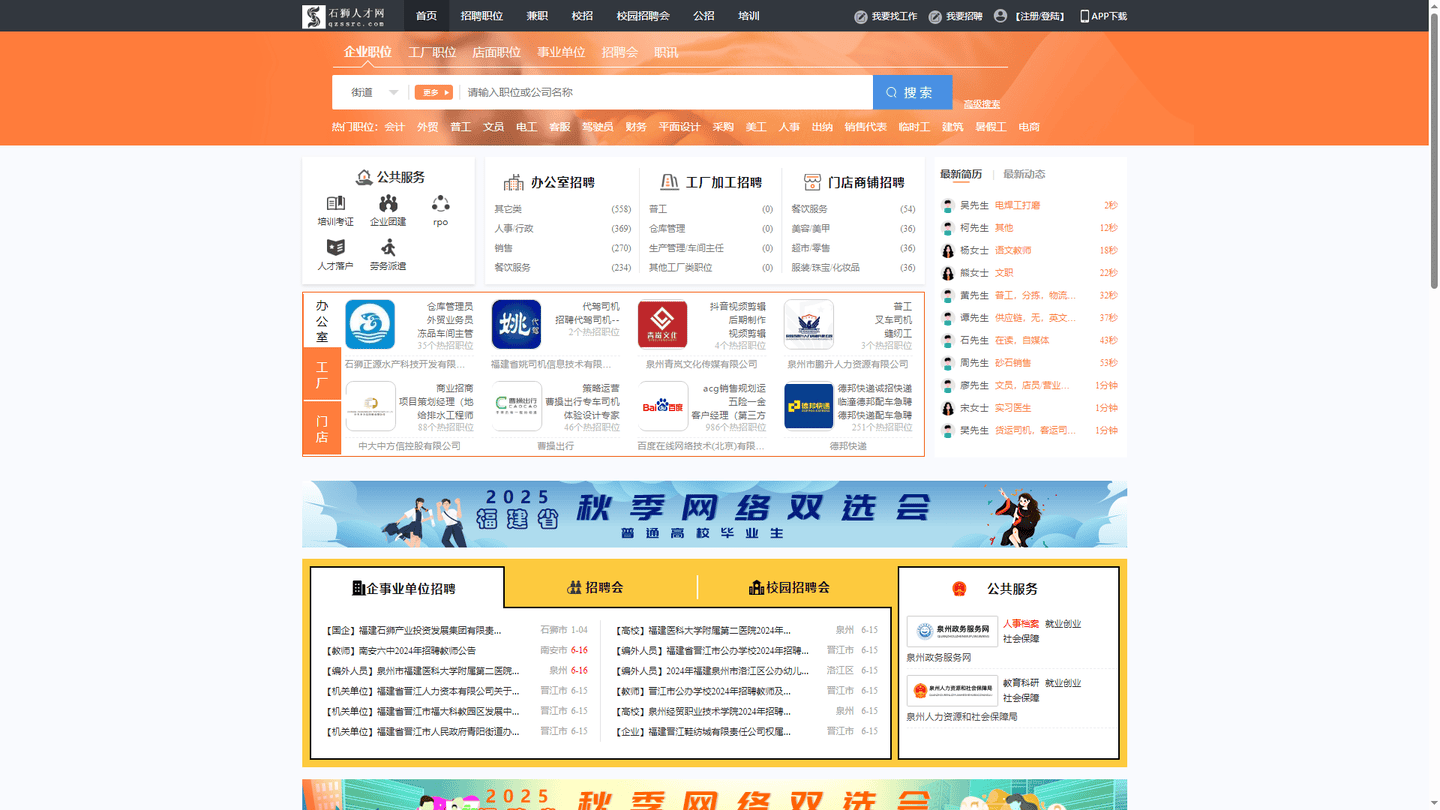
Task: Click the 我要招聘 icon in header
Action: click(935, 16)
